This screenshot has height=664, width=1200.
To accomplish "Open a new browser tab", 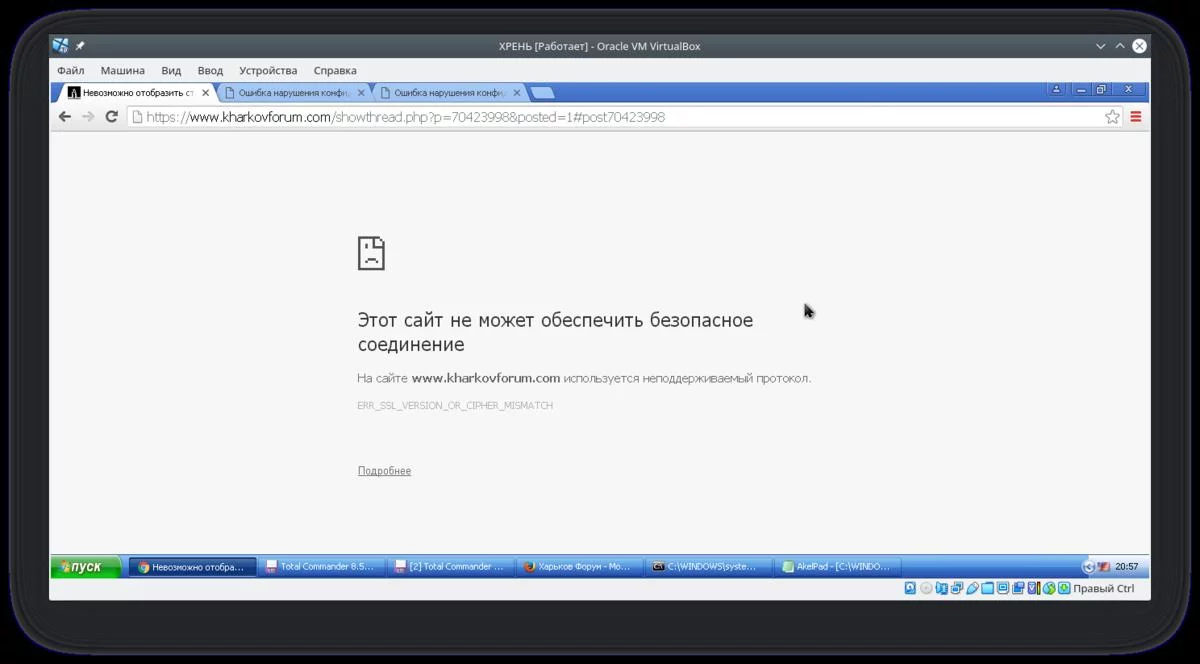I will pyautogui.click(x=542, y=93).
